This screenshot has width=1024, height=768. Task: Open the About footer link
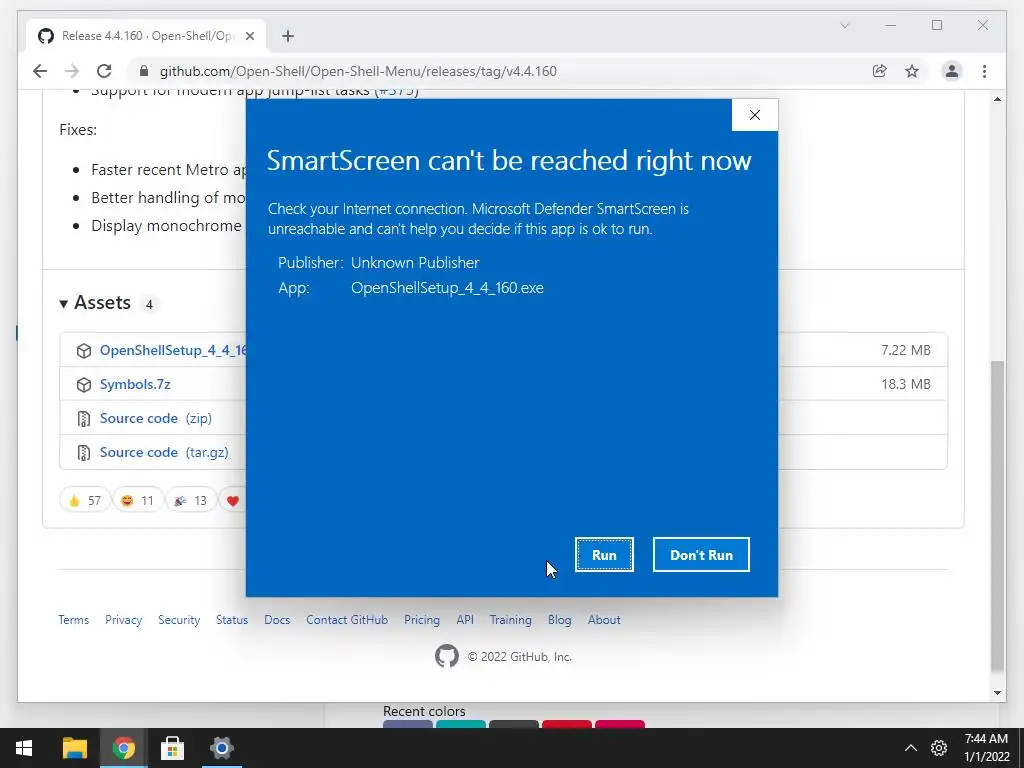click(604, 620)
